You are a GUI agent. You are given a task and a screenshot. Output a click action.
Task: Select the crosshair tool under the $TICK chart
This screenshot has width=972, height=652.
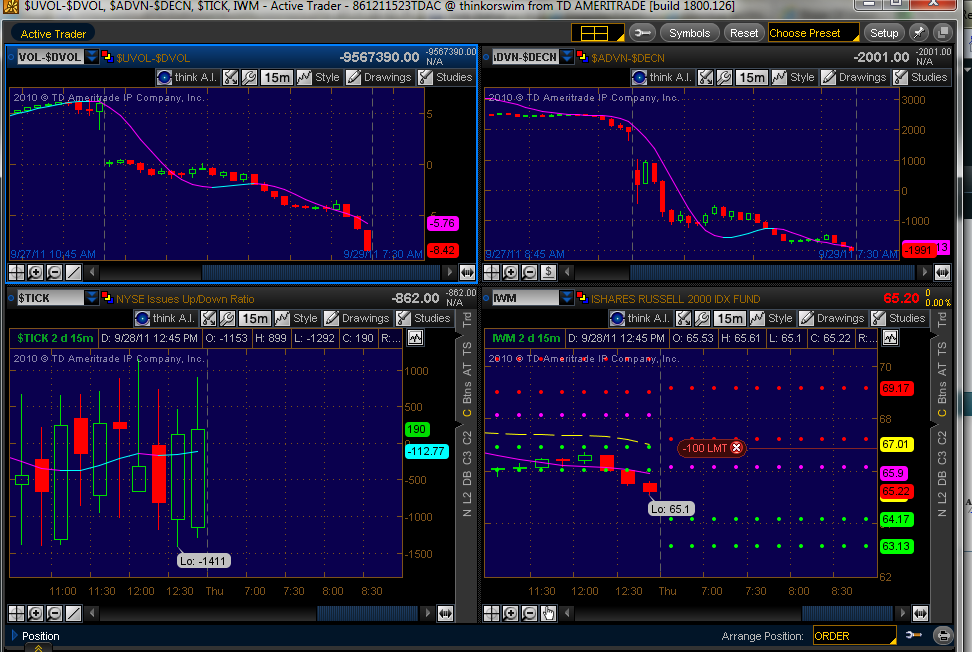(17, 614)
